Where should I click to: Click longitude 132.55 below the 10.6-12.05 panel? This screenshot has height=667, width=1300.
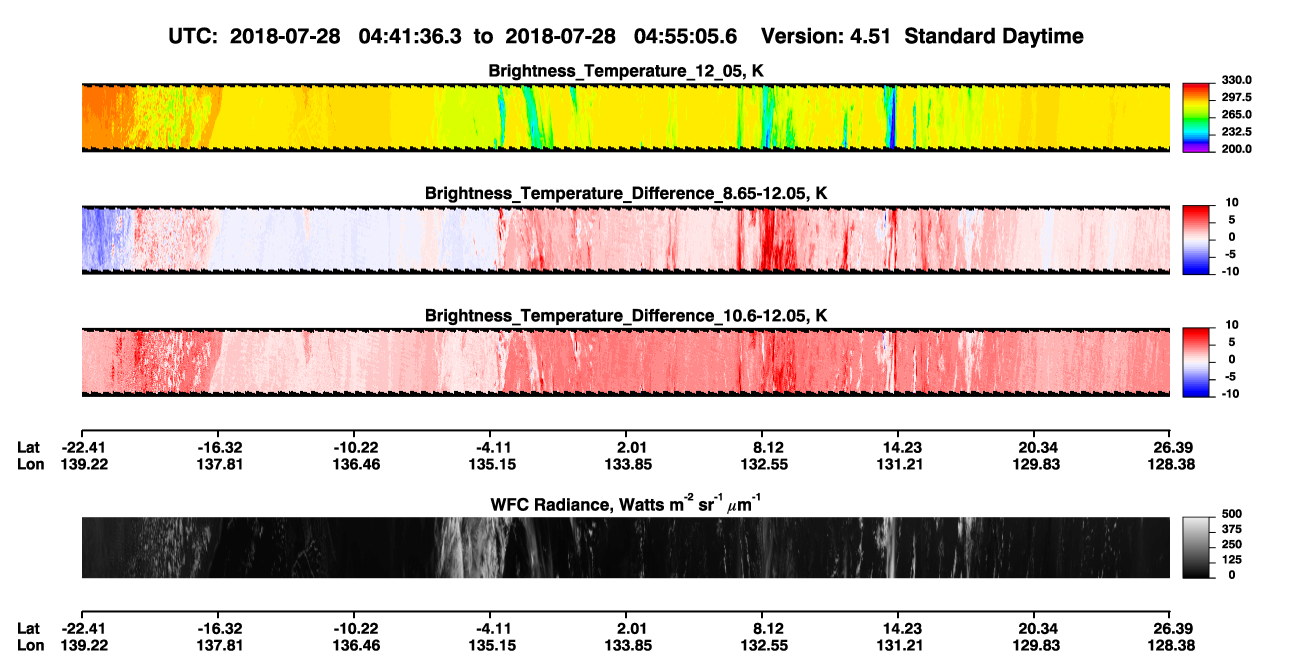coord(765,464)
